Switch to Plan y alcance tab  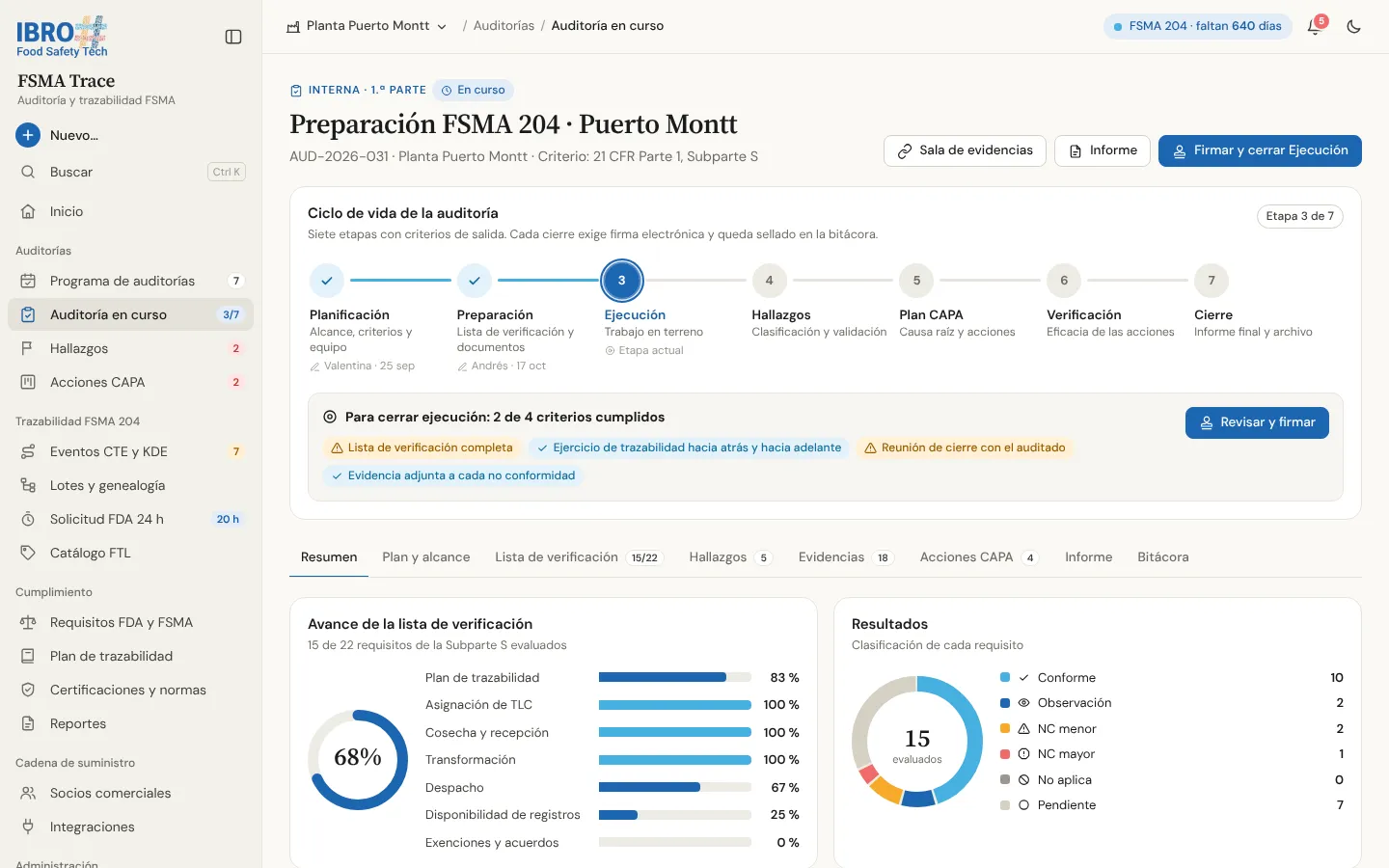(426, 557)
